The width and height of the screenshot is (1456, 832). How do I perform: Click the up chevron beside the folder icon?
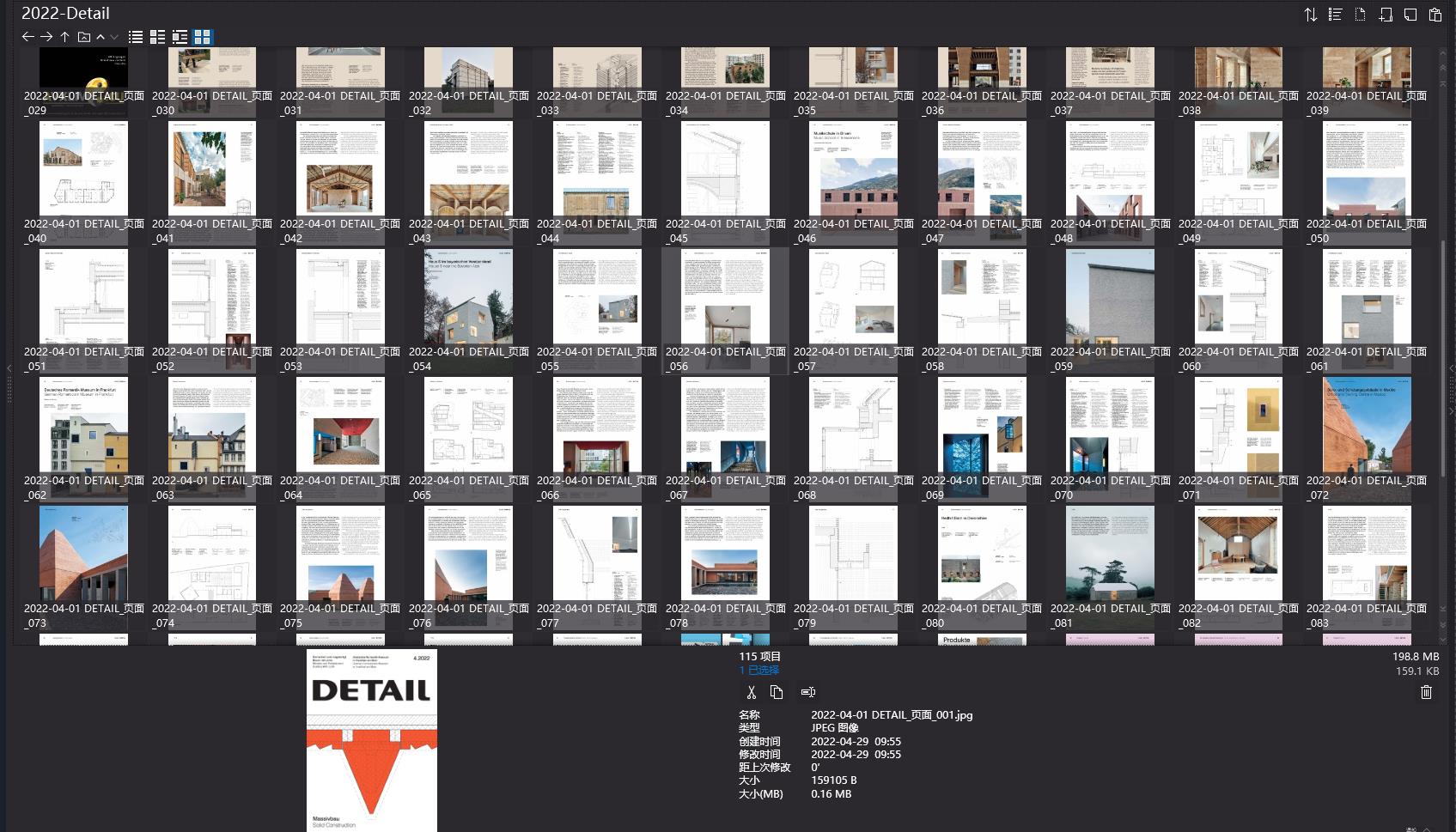click(100, 37)
